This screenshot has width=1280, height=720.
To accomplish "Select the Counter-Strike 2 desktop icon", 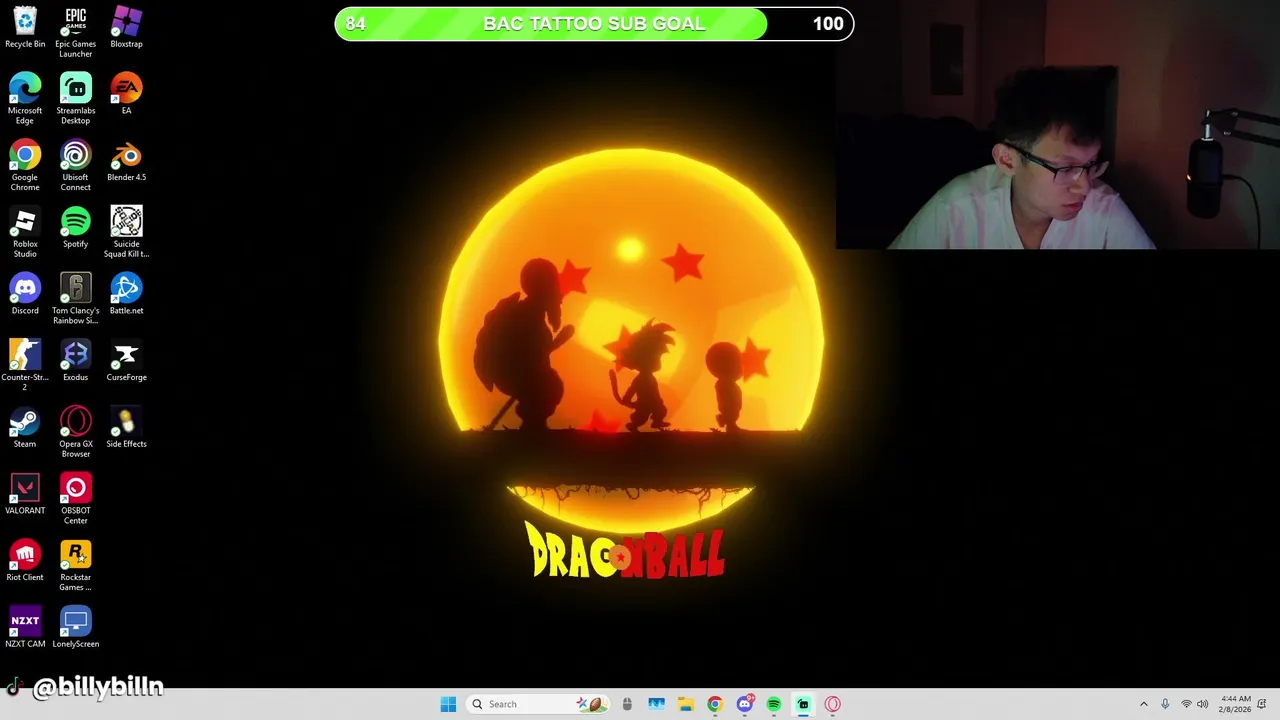I will coord(25,365).
